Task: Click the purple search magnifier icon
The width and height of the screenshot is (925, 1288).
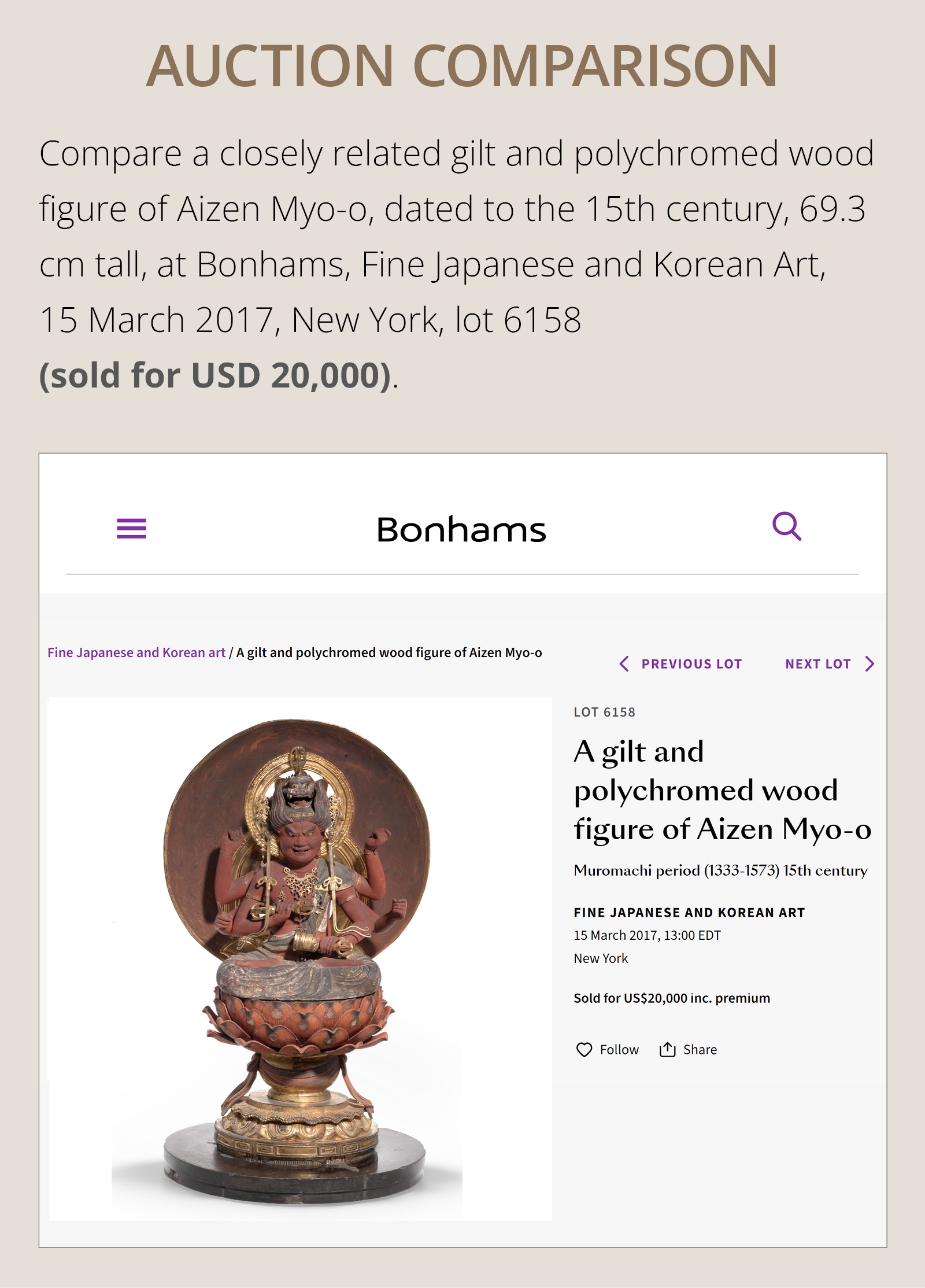Action: (787, 526)
